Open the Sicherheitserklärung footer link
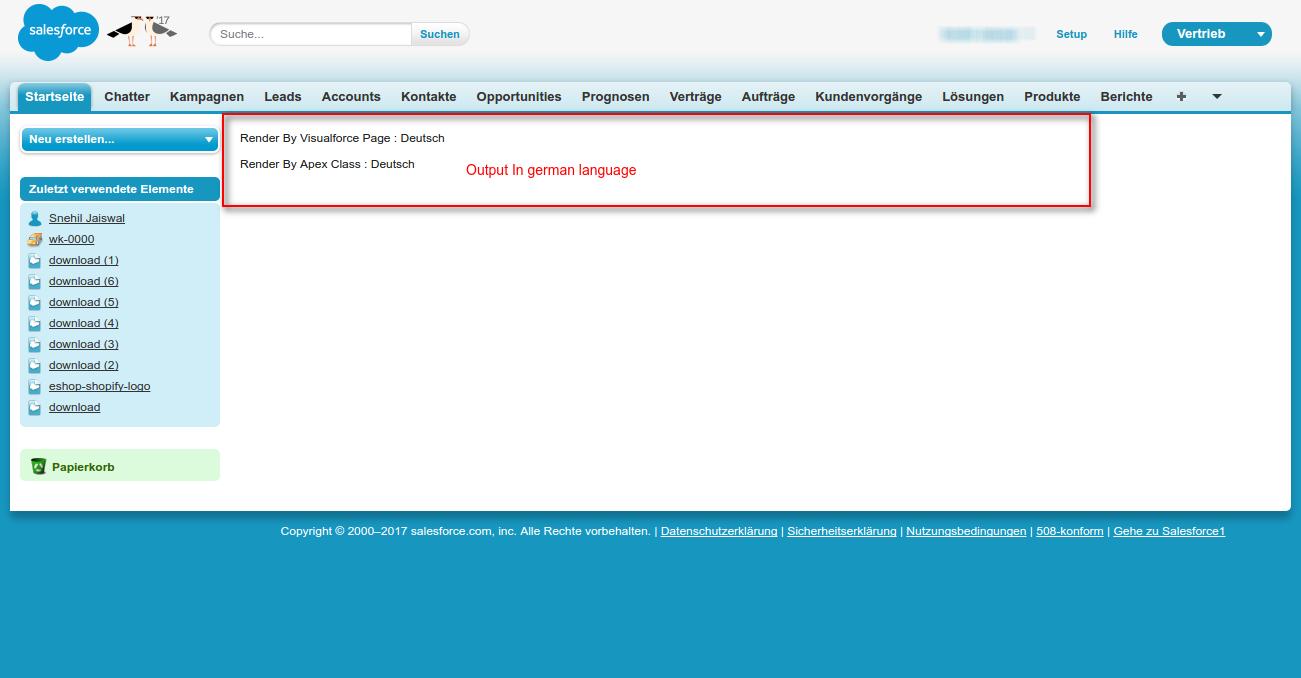This screenshot has height=678, width=1301. click(x=842, y=531)
